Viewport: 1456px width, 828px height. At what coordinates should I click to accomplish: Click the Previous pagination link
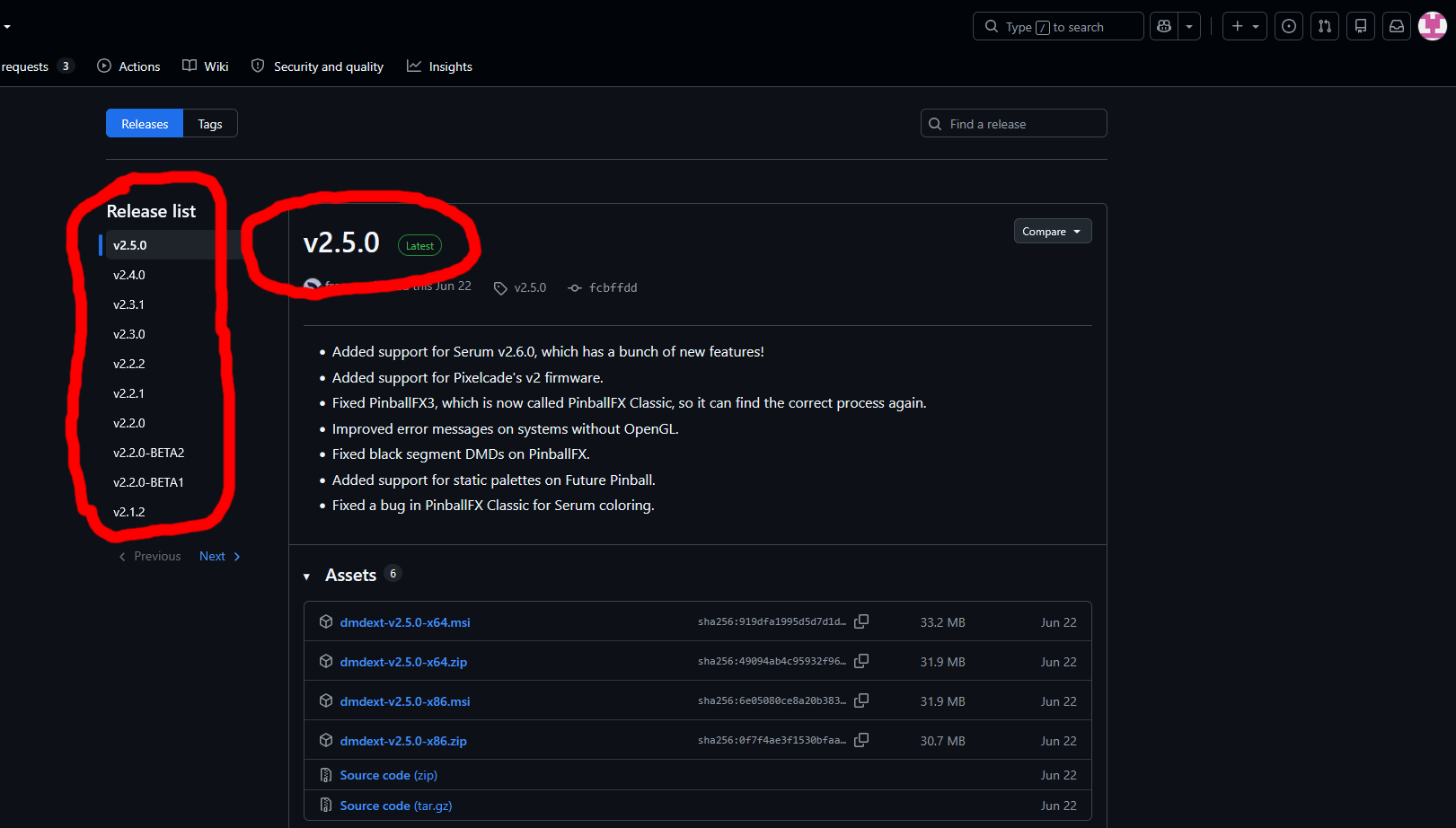tap(150, 557)
